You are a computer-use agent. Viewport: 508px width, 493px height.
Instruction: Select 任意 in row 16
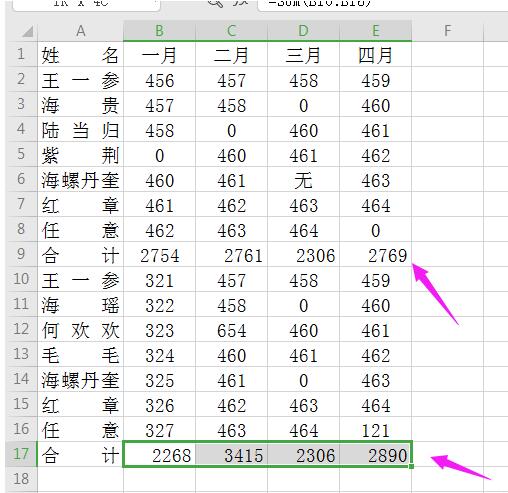(x=80, y=429)
